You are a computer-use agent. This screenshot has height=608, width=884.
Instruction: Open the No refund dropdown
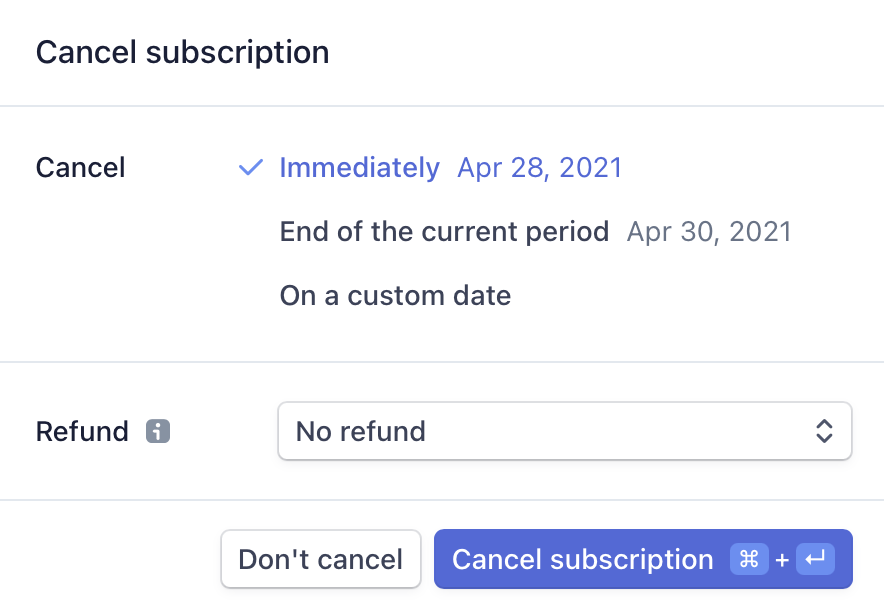[x=564, y=431]
